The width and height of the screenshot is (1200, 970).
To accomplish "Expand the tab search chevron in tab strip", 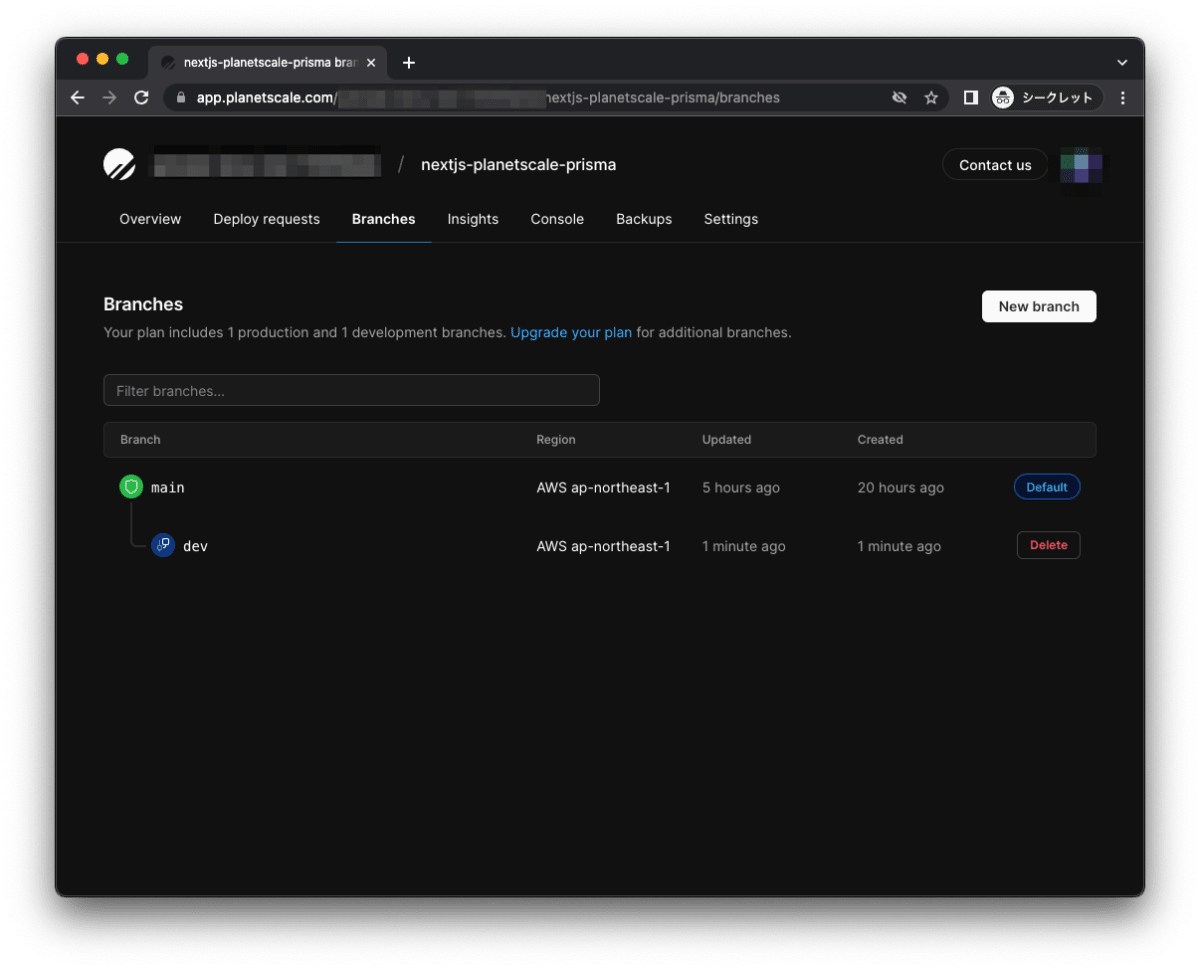I will point(1122,62).
